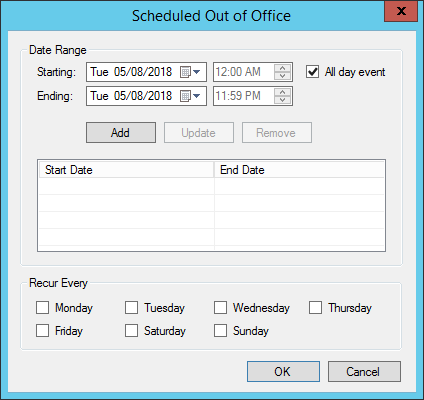The image size is (424, 400).
Task: Click the Starting time down spinner arrow
Action: [282, 76]
